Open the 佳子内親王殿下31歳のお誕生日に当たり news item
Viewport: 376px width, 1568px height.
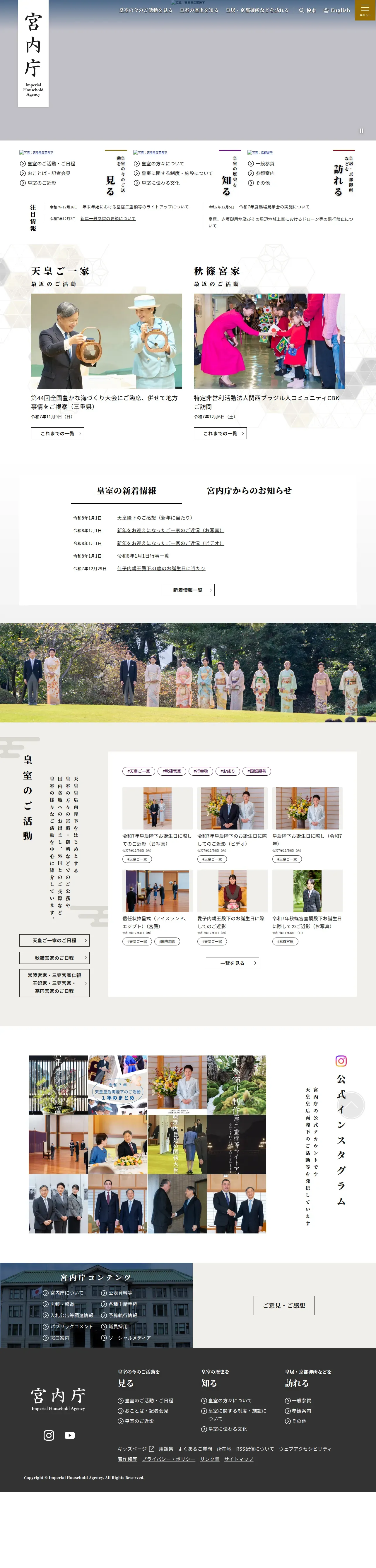pos(161,568)
